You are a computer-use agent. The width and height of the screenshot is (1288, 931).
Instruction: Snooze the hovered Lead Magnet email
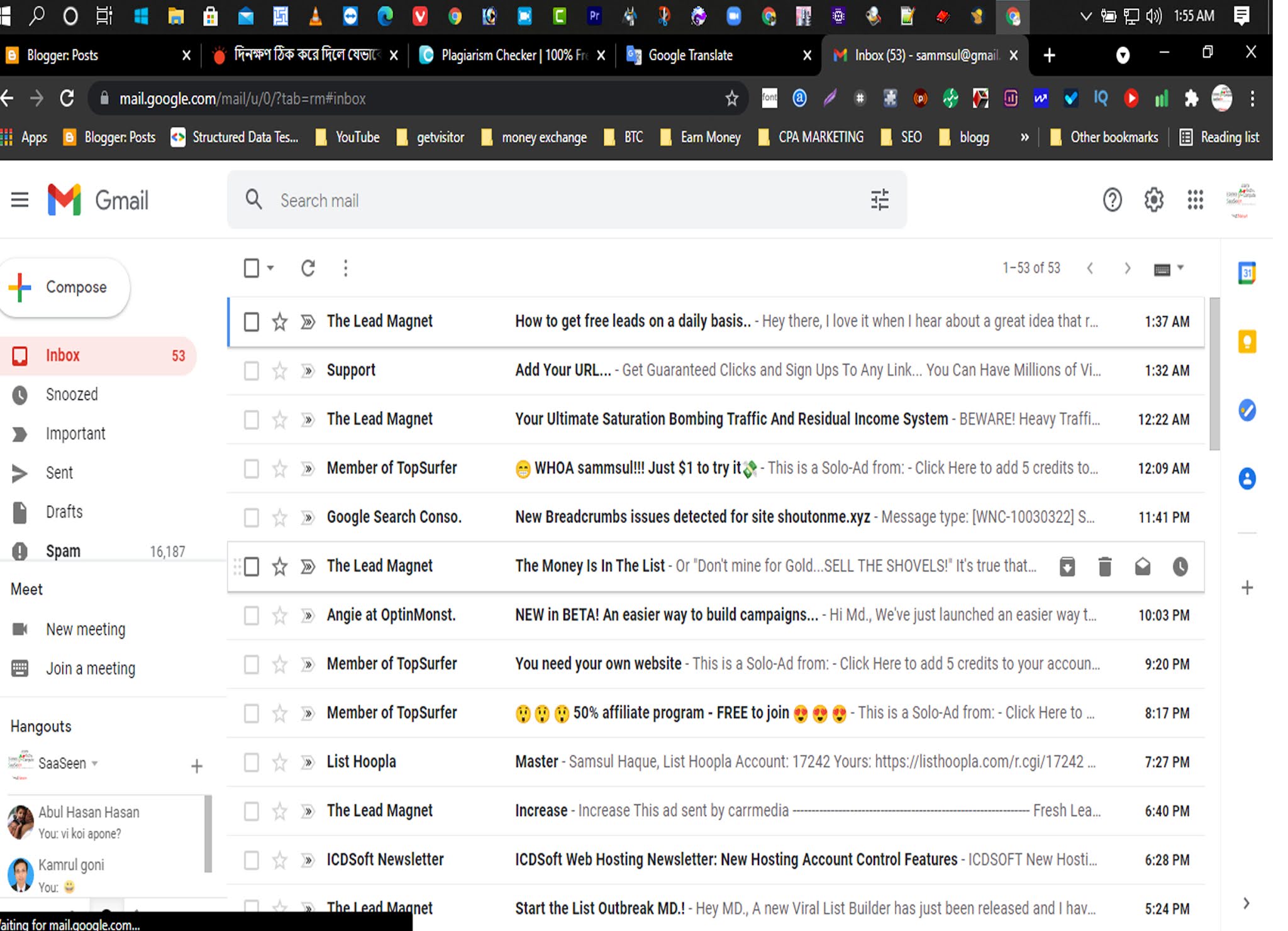[1180, 566]
